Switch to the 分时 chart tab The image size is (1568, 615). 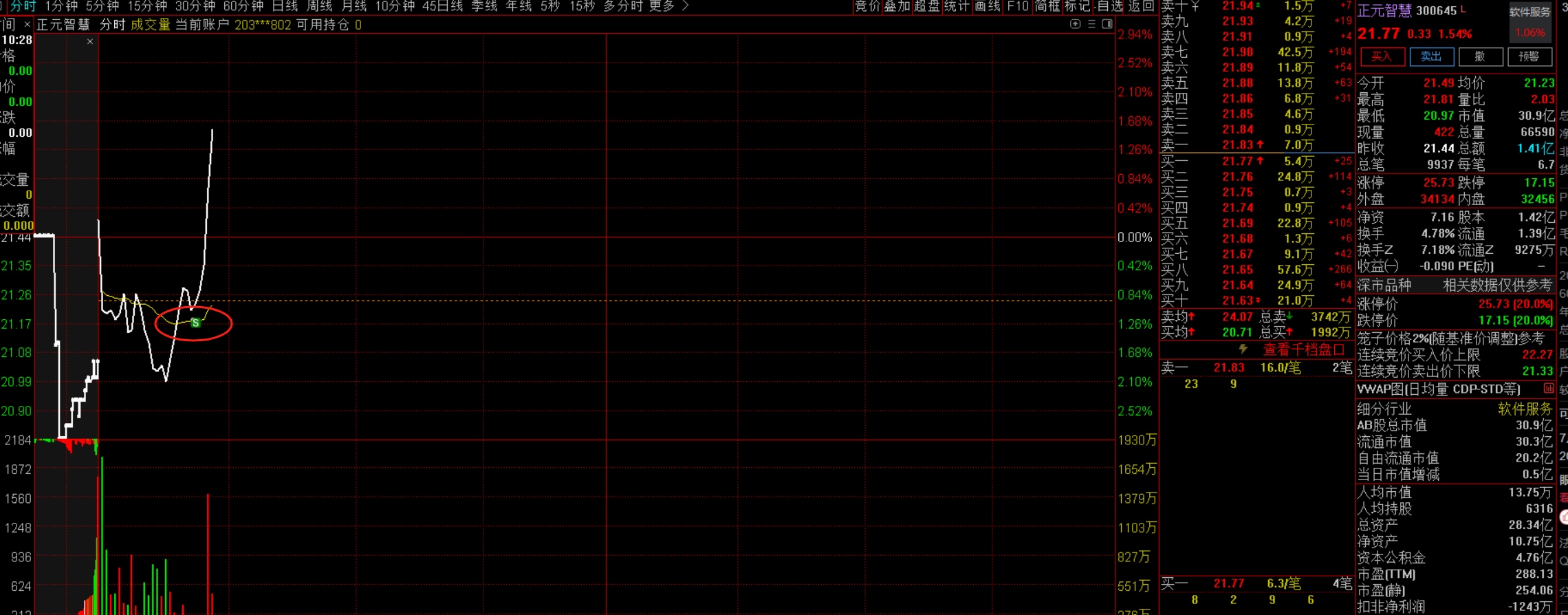(x=23, y=6)
